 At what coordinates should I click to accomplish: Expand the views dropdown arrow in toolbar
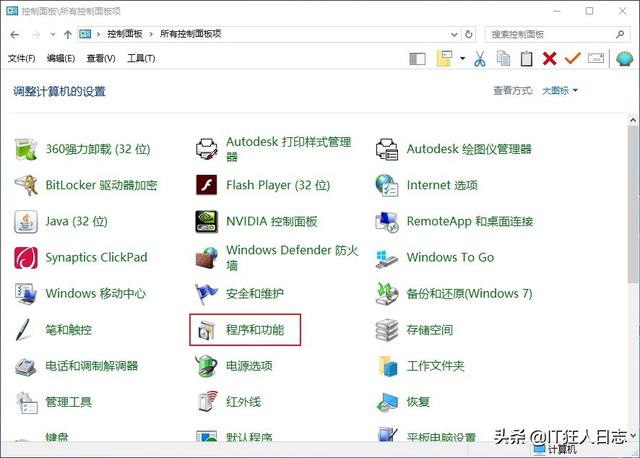462,58
